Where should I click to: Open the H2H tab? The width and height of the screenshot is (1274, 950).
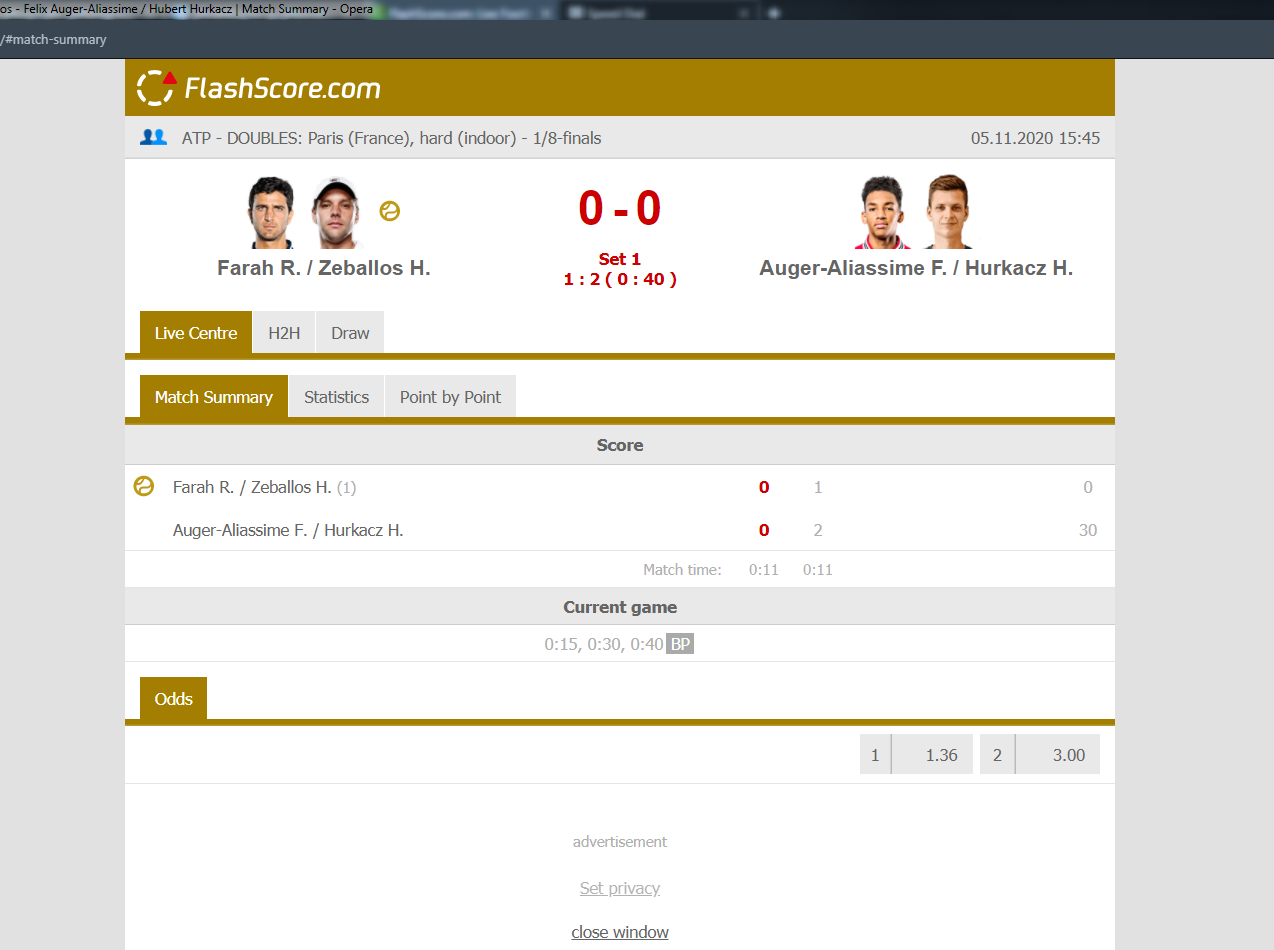[x=284, y=333]
